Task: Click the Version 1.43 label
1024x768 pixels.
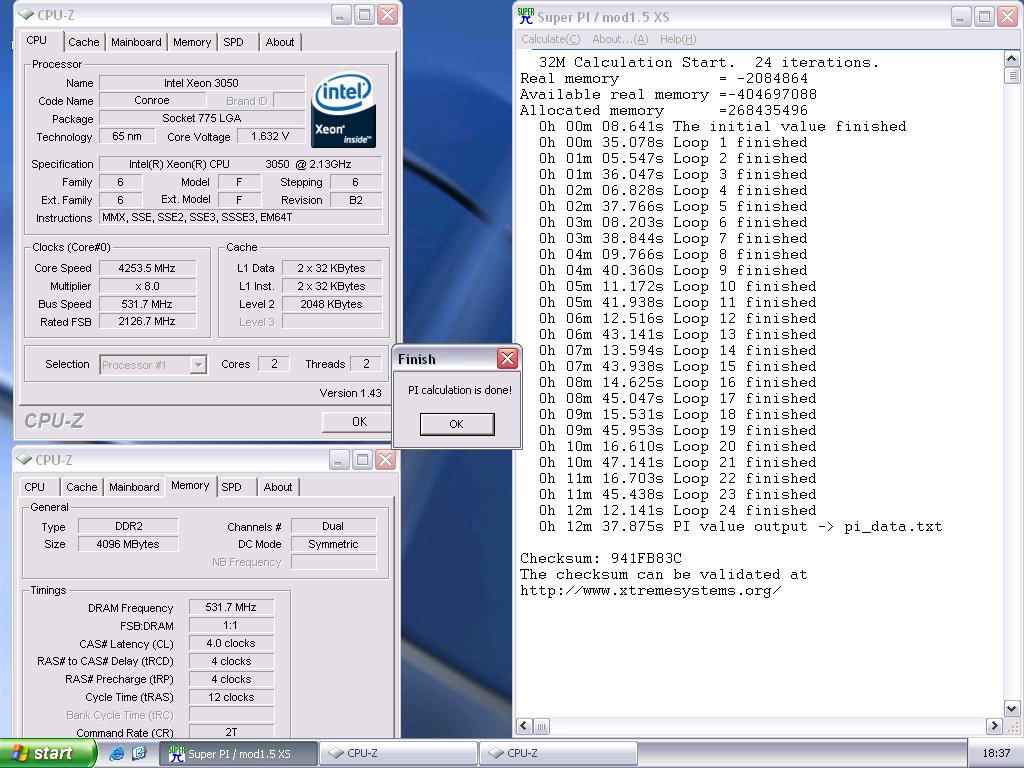Action: (x=351, y=393)
